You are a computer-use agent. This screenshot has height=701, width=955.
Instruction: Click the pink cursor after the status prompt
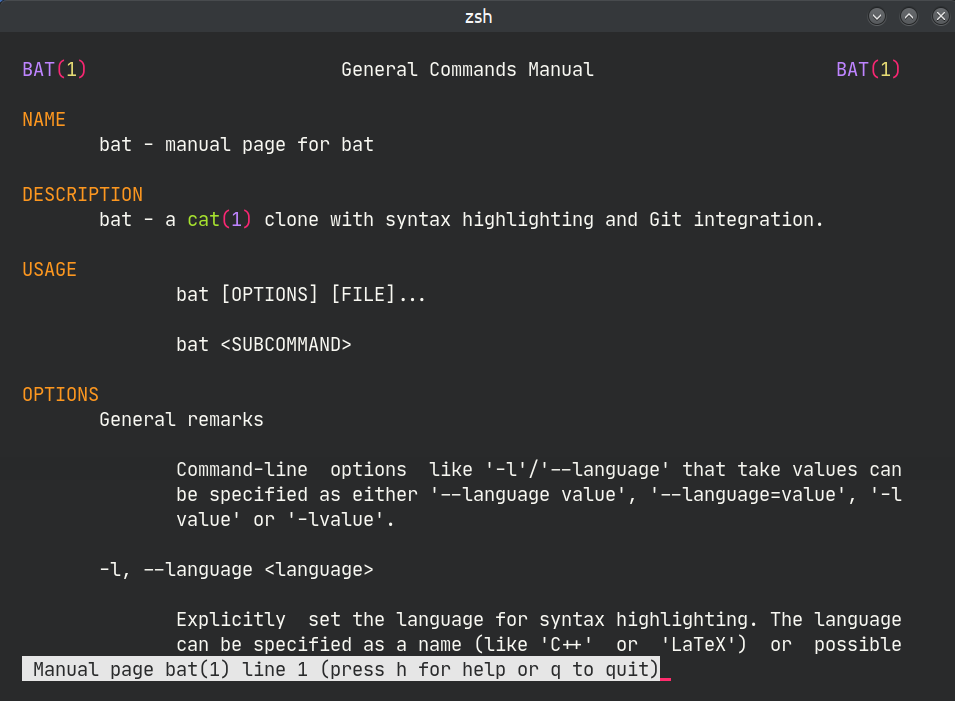coord(665,678)
